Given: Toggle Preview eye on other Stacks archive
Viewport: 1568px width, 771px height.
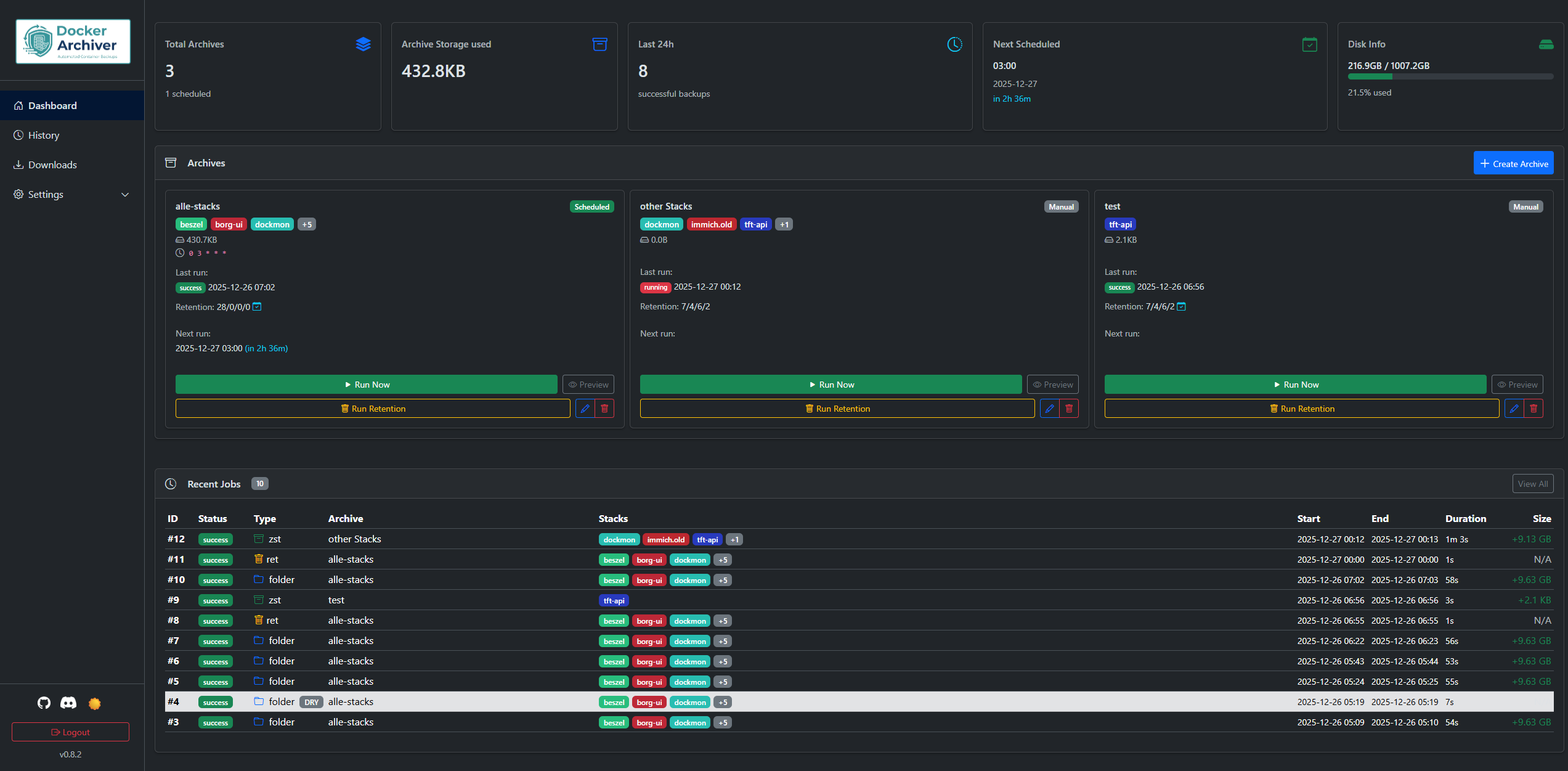Looking at the screenshot, I should [x=1052, y=385].
